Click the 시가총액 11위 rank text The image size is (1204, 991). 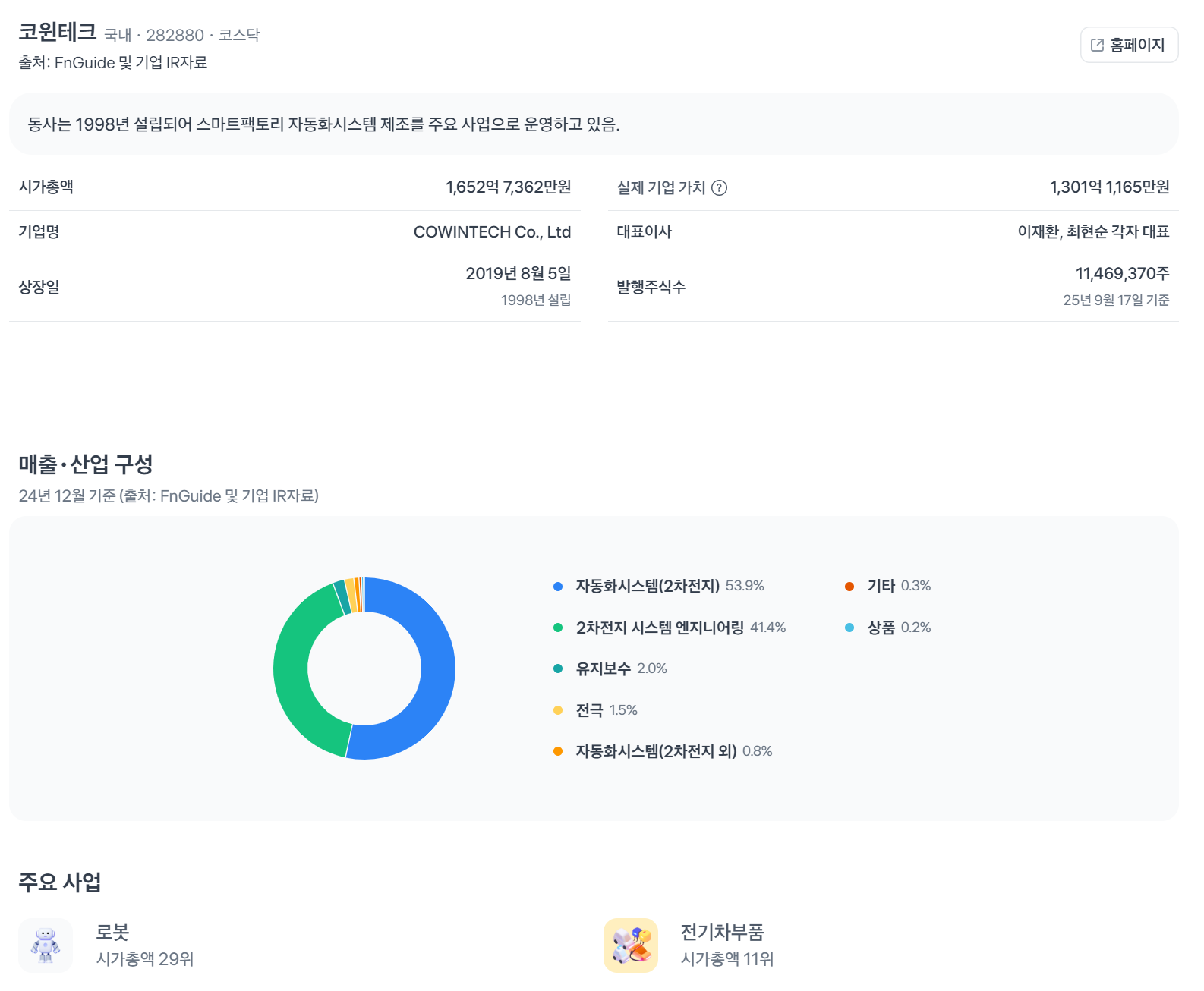pos(727,959)
